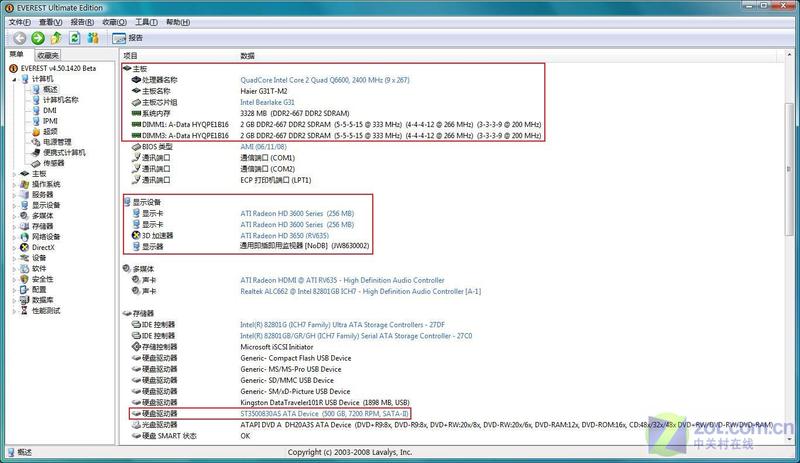Expand the 存储器 node in the tree
The image size is (800, 463).
[x=14, y=226]
